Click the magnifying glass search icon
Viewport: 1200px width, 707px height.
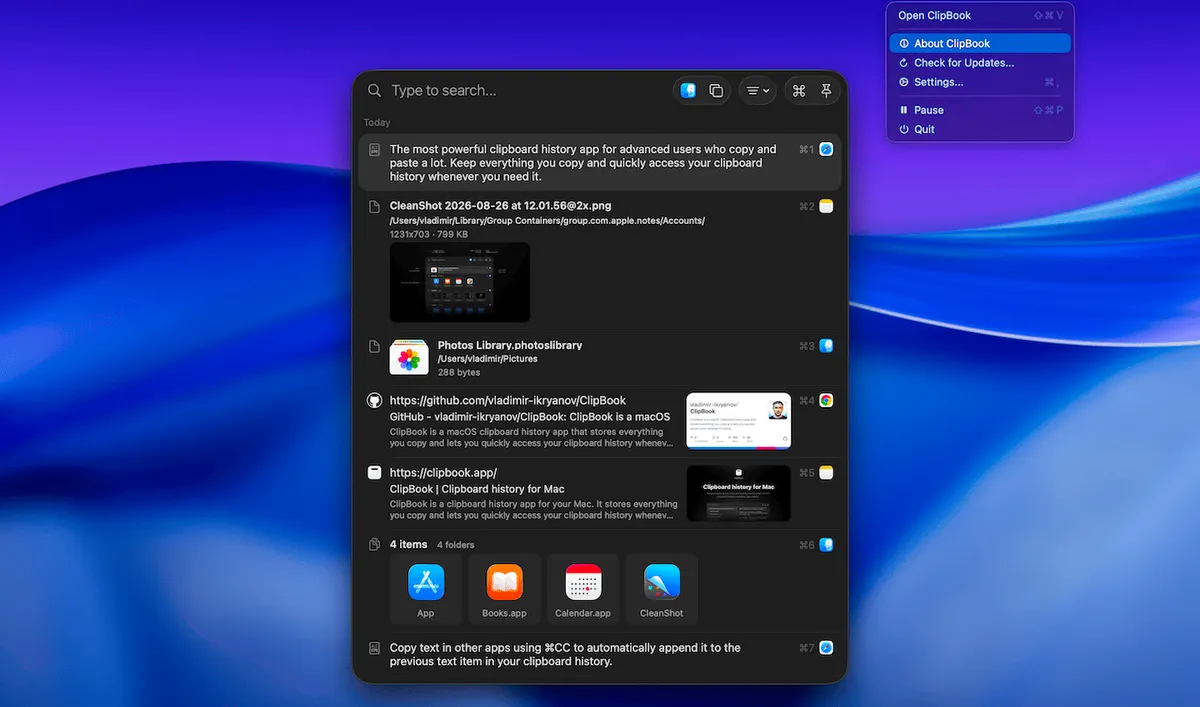(374, 90)
